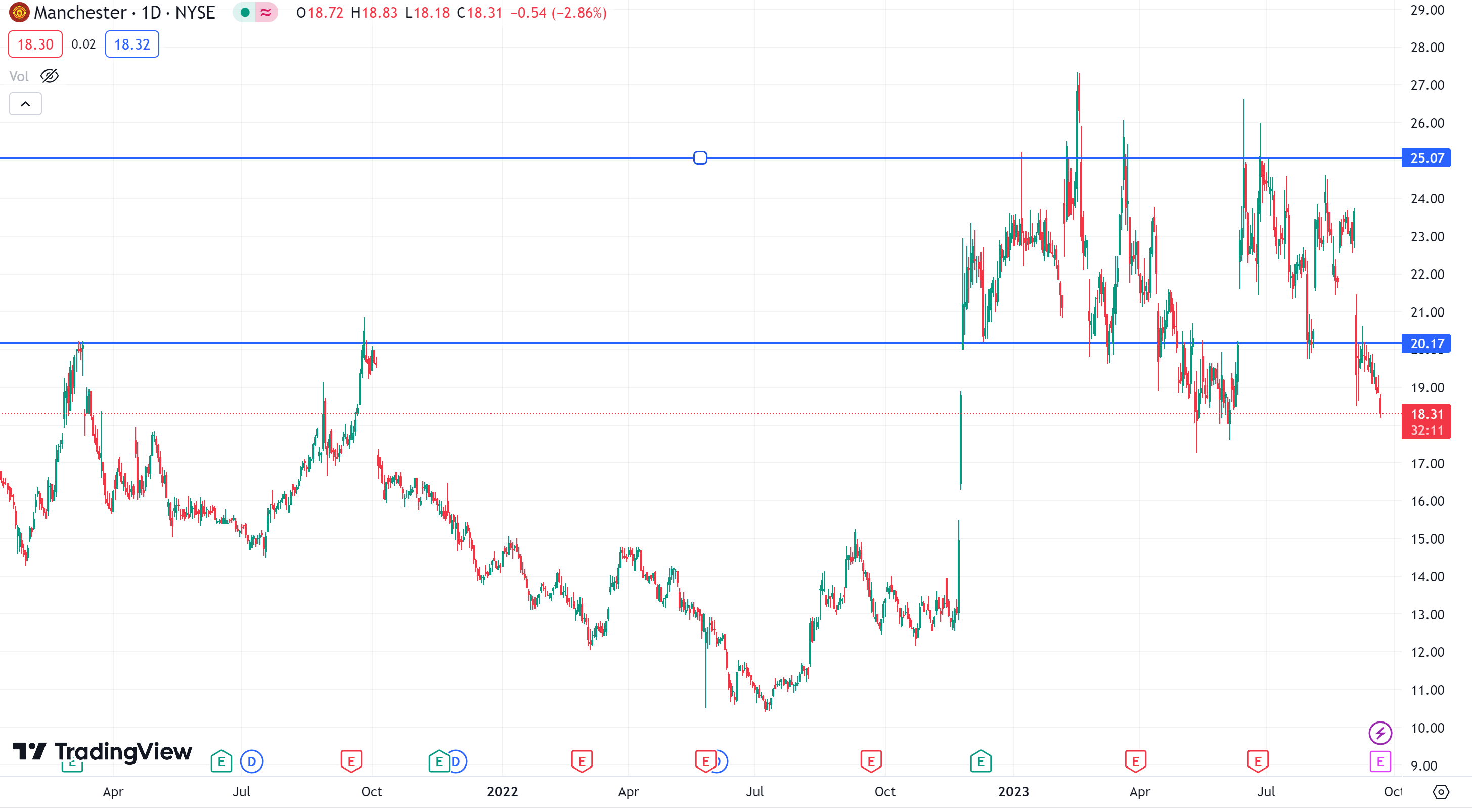The height and width of the screenshot is (812, 1472).
Task: Open chart settings gear icon
Action: click(1441, 793)
